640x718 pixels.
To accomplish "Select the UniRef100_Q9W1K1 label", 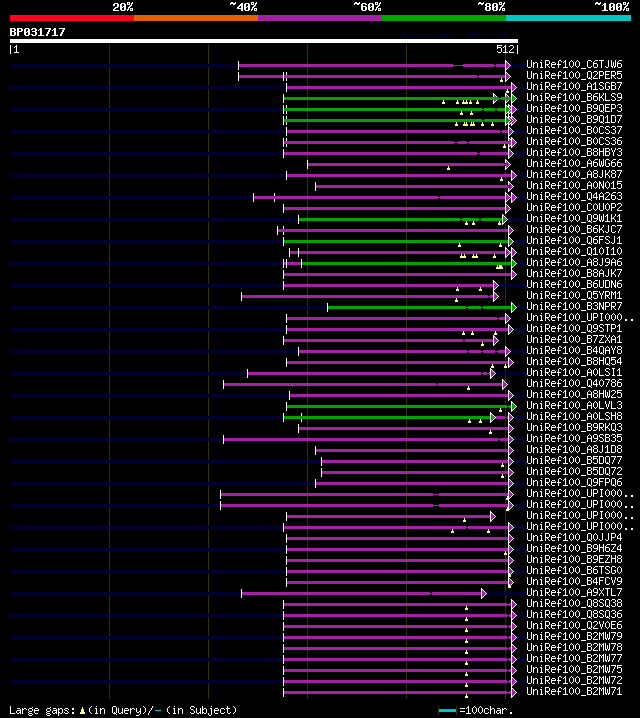I will 574,218.
